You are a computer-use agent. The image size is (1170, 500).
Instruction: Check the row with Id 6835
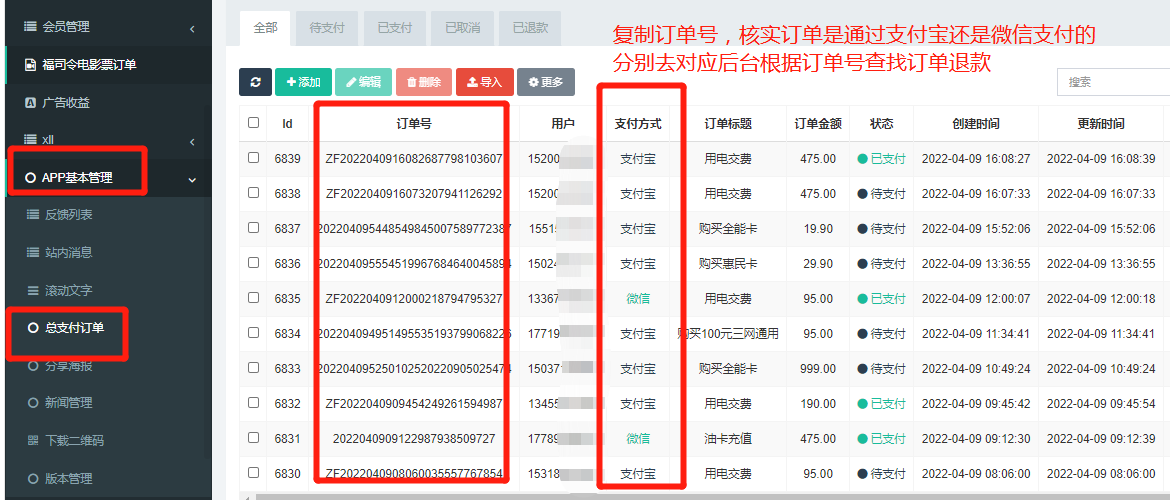254,298
